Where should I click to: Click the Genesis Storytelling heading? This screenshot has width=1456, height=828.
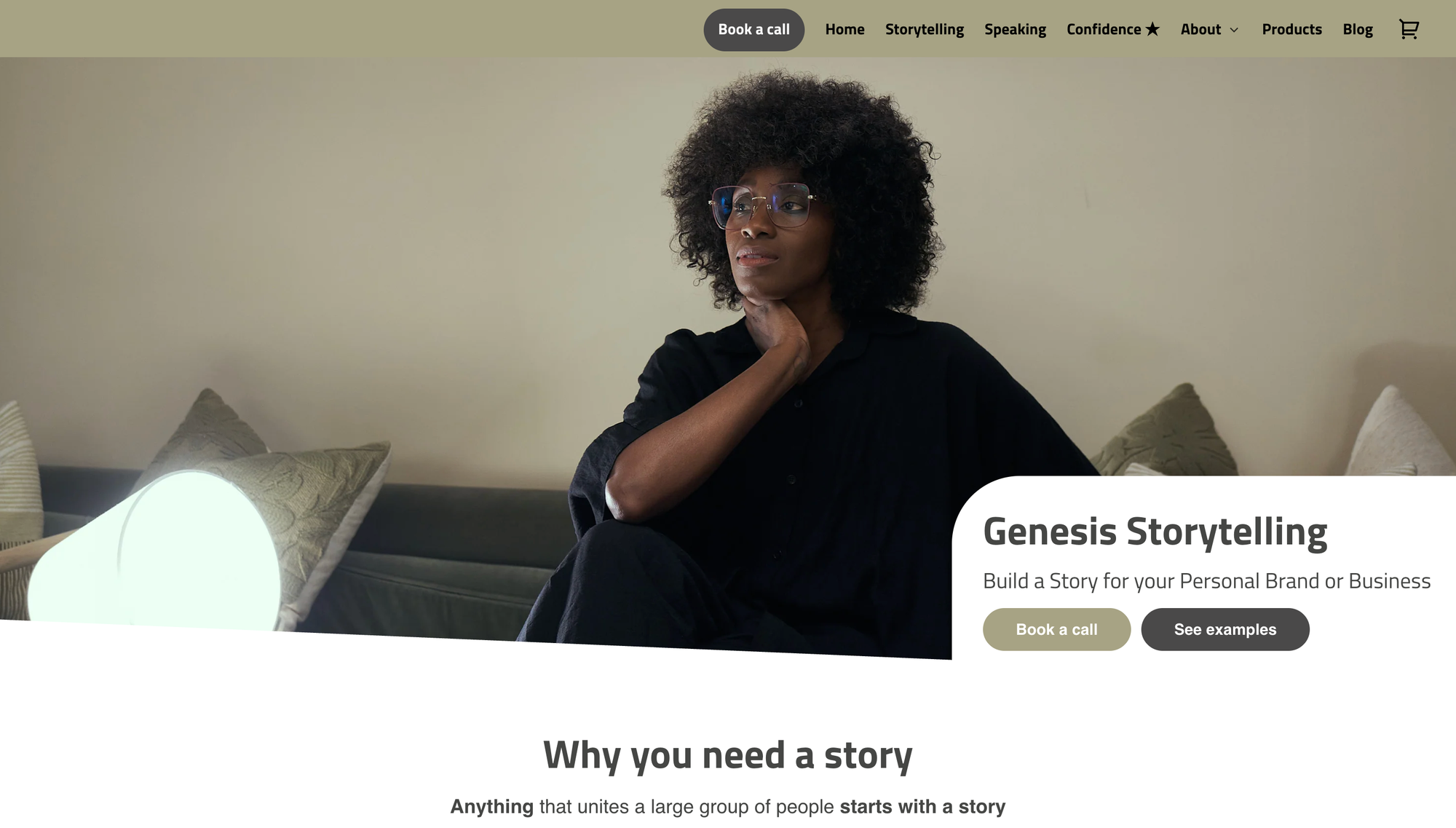pos(1155,532)
